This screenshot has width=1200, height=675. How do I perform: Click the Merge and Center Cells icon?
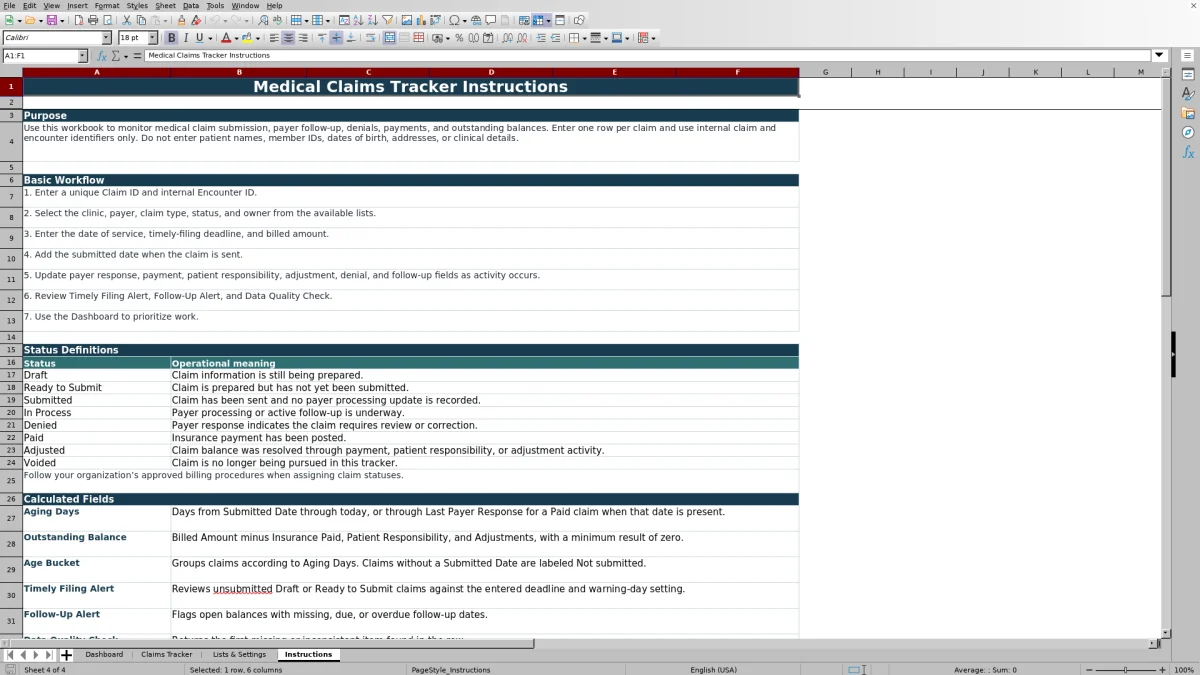click(x=388, y=38)
